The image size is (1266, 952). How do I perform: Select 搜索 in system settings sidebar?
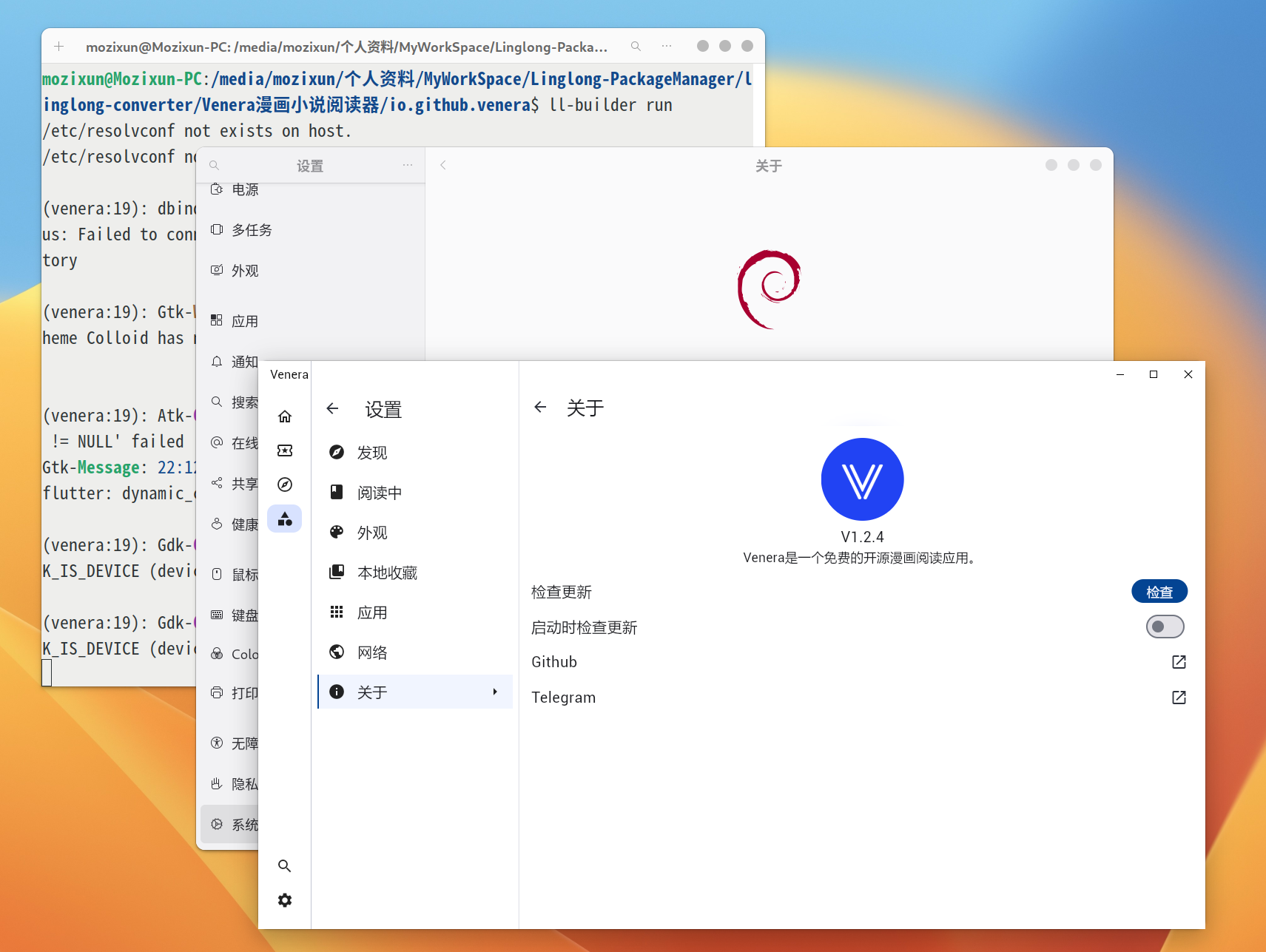coord(230,402)
